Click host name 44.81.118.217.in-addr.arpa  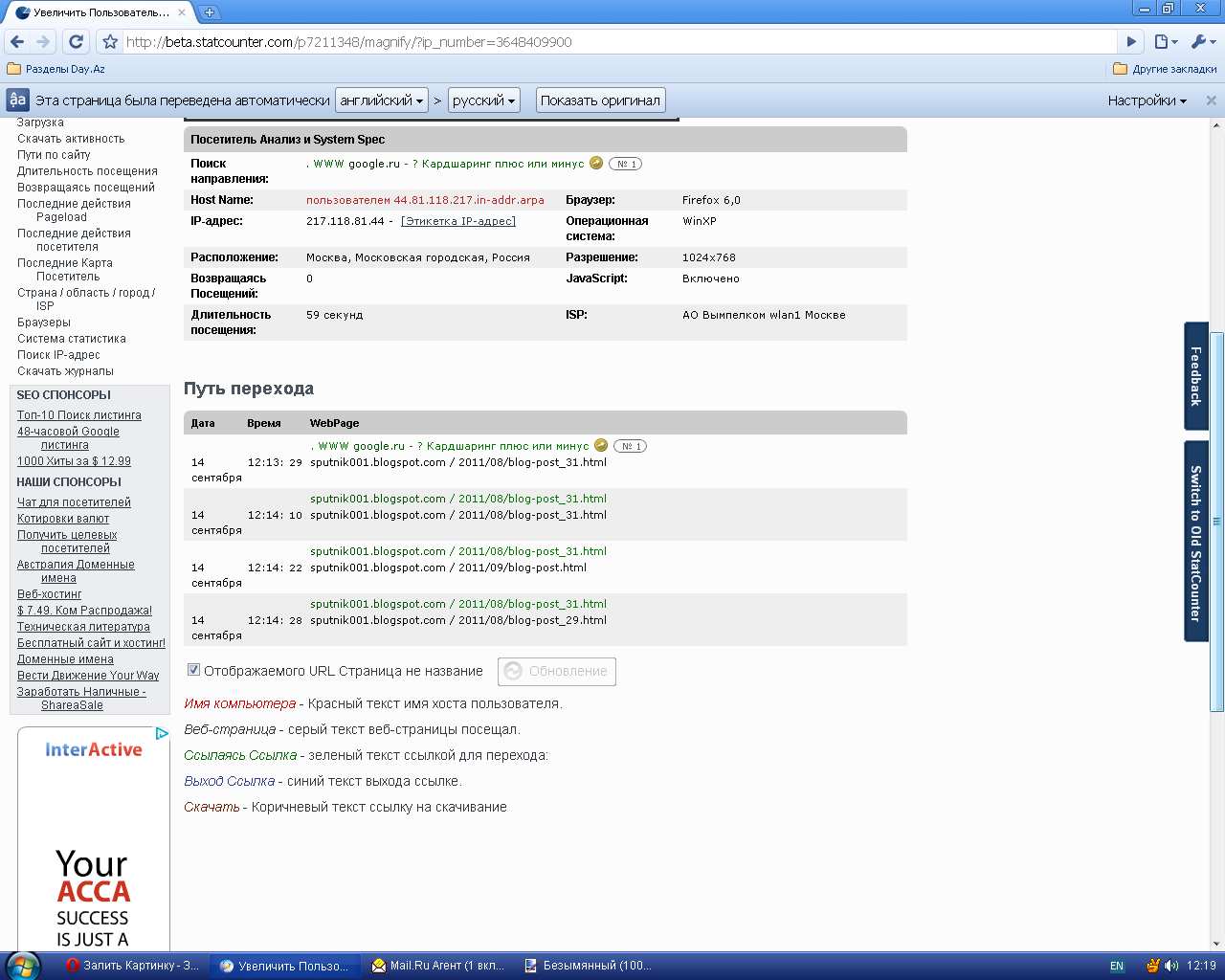[425, 200]
